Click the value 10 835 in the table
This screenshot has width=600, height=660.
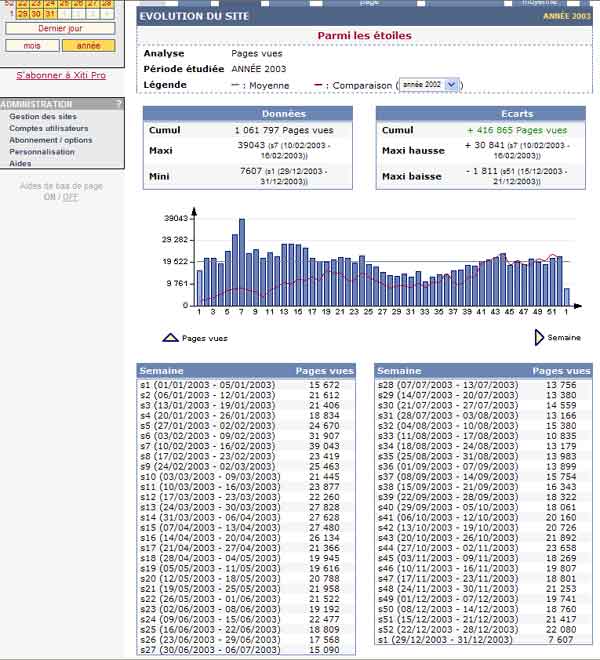point(561,436)
